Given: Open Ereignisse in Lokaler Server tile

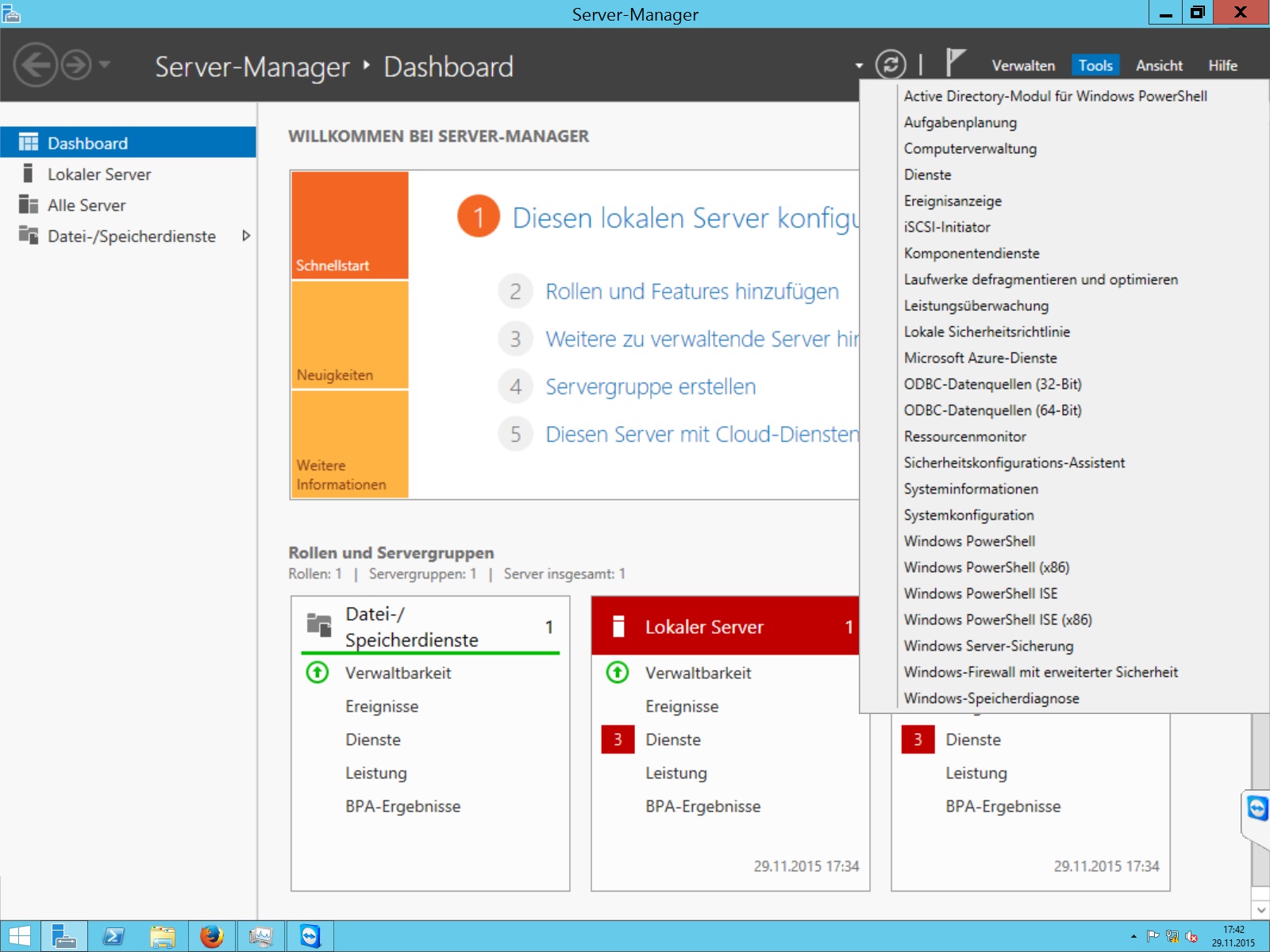Looking at the screenshot, I should point(682,706).
